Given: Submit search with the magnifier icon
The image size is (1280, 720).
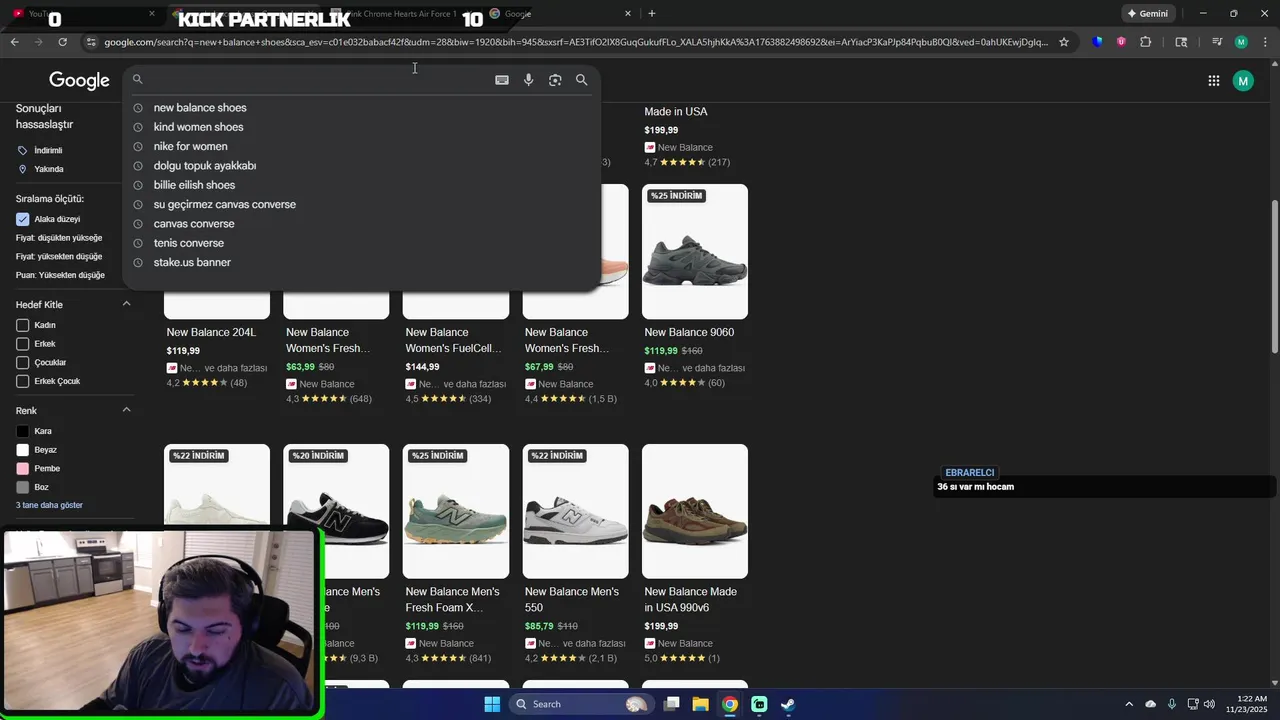Looking at the screenshot, I should pos(581,80).
